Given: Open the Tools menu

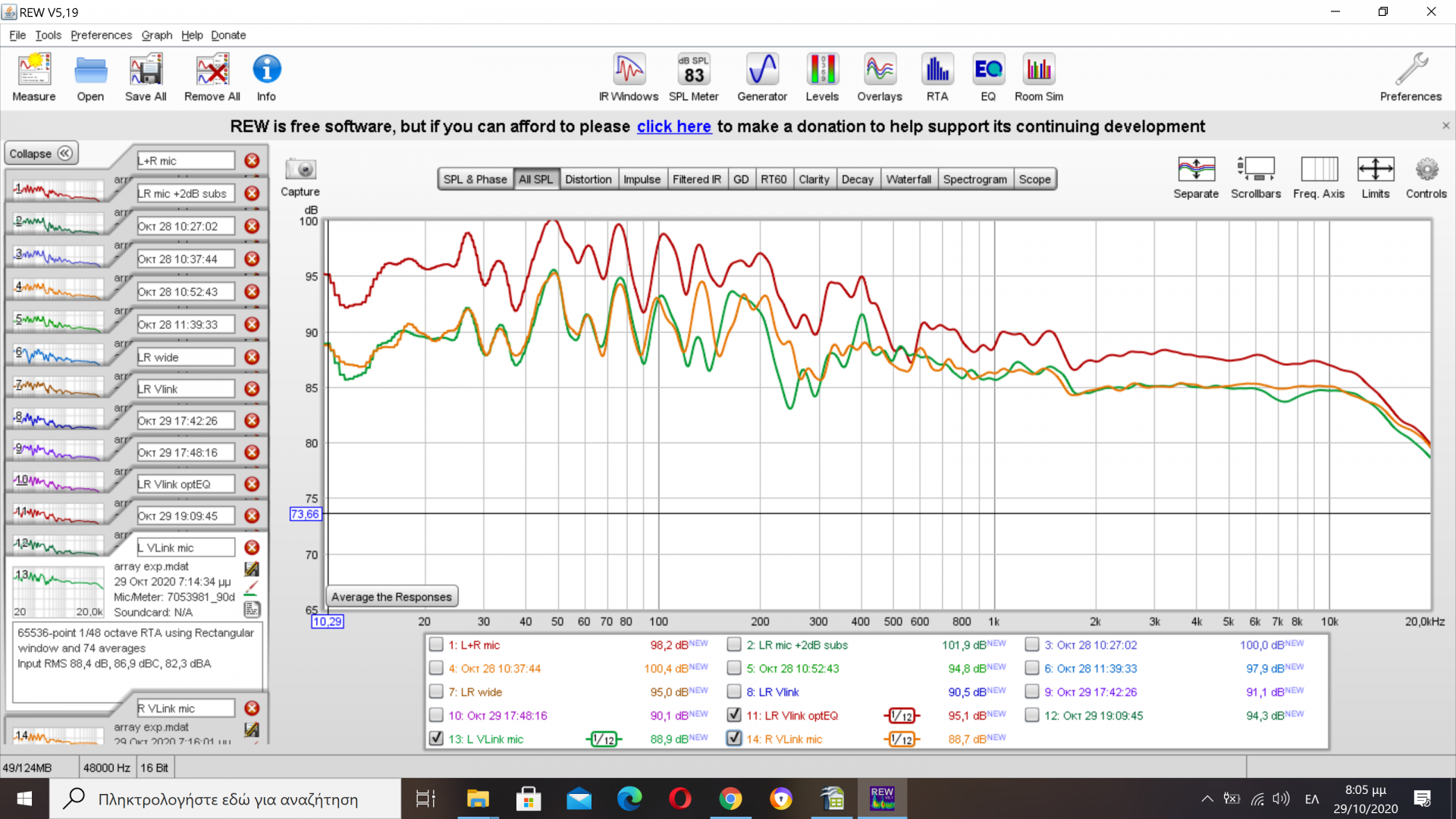Looking at the screenshot, I should pos(48,35).
